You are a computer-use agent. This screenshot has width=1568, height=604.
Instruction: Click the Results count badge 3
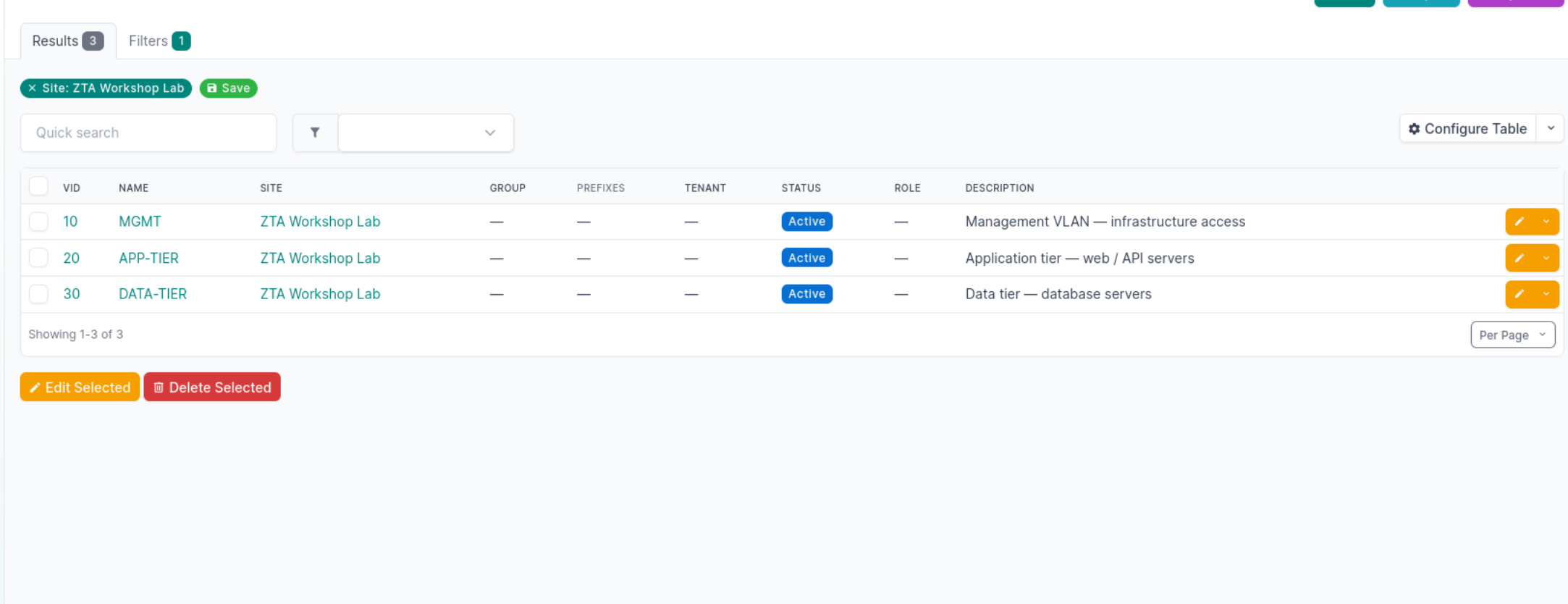coord(93,41)
